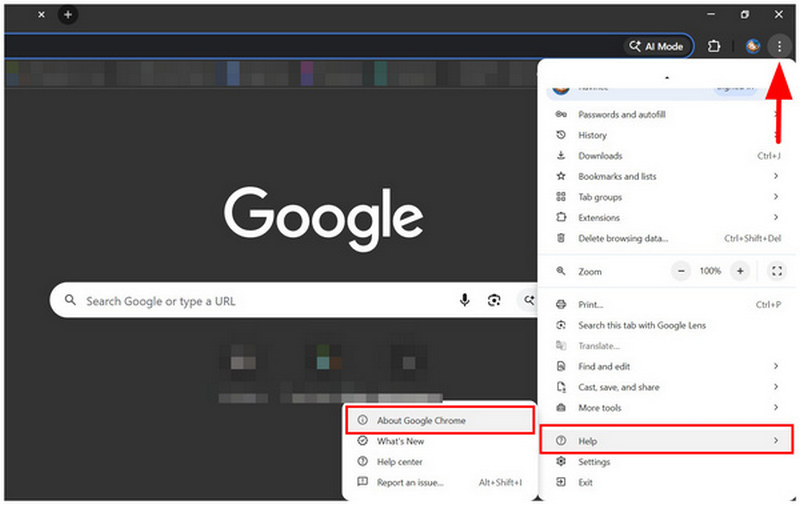
Task: Open the Chrome three-dot menu button
Action: (x=779, y=46)
